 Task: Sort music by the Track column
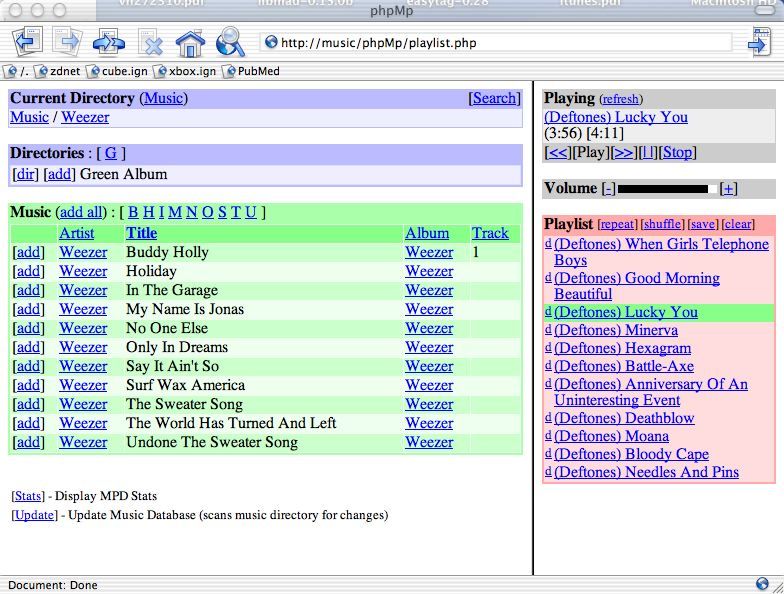pyautogui.click(x=490, y=233)
